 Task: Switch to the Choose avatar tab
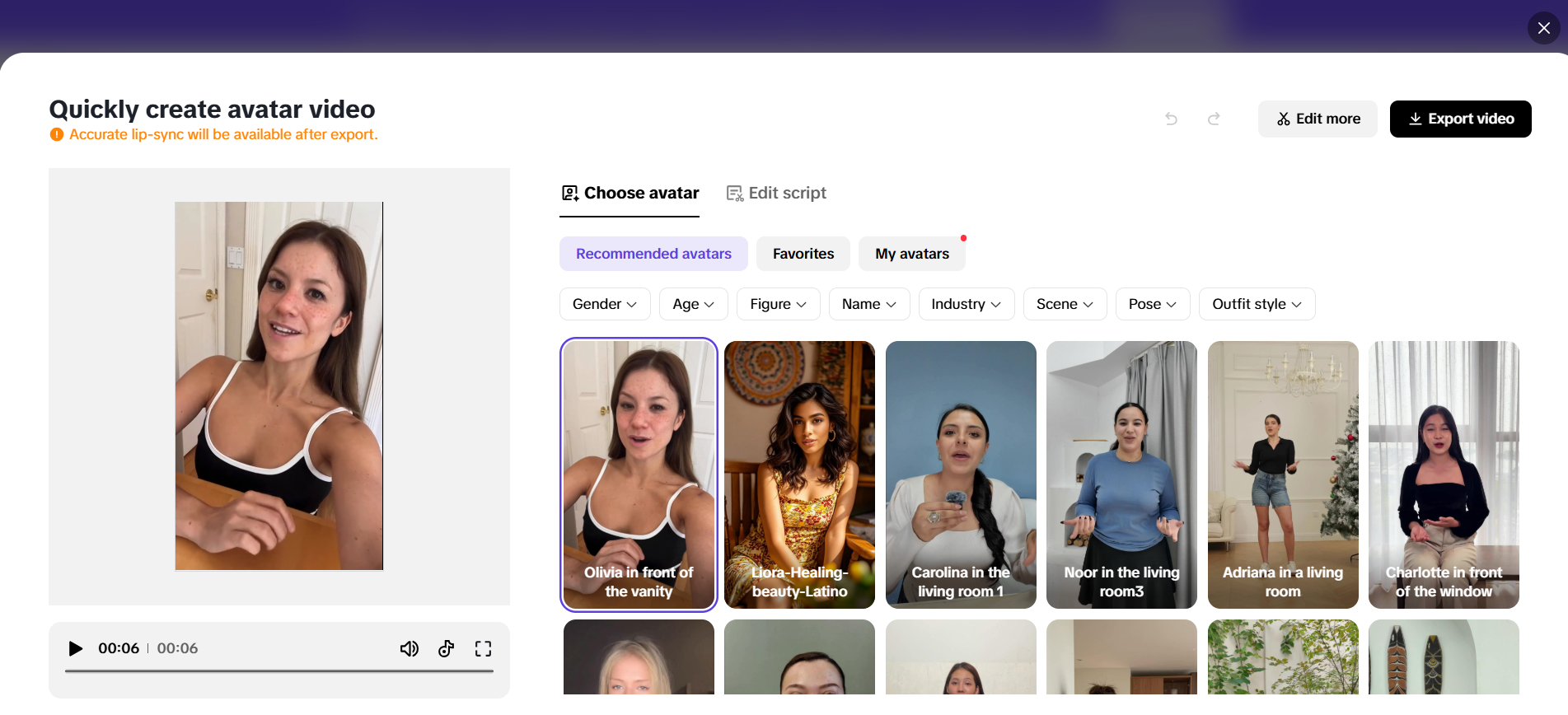click(630, 193)
